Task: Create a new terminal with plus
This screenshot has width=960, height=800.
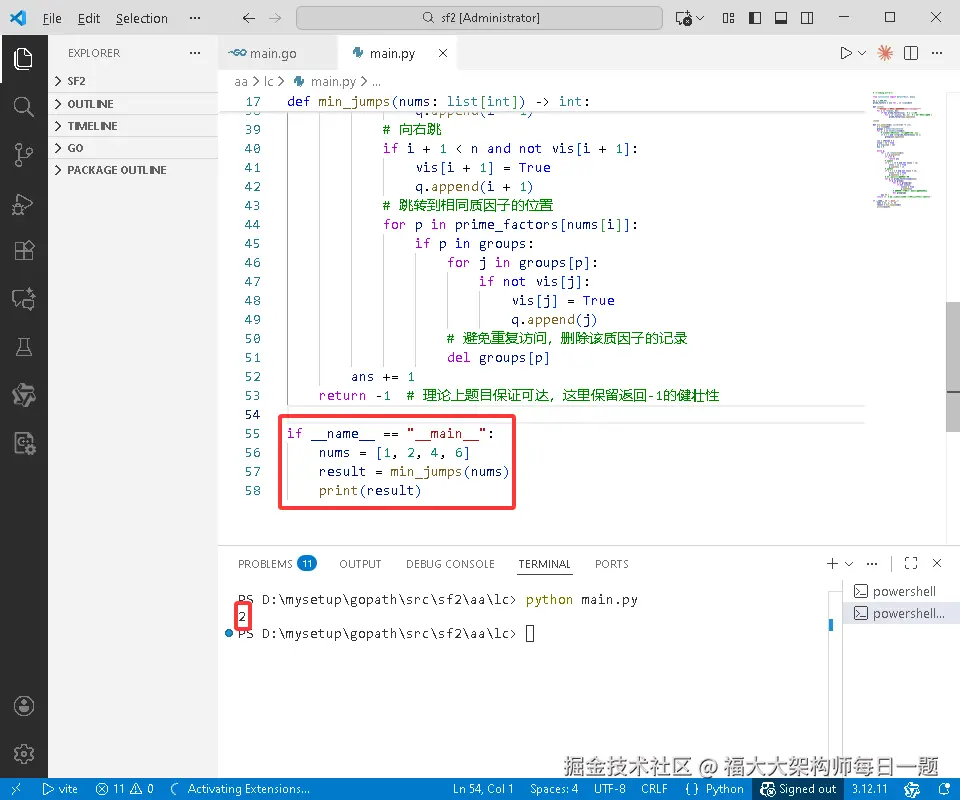Action: coord(832,563)
